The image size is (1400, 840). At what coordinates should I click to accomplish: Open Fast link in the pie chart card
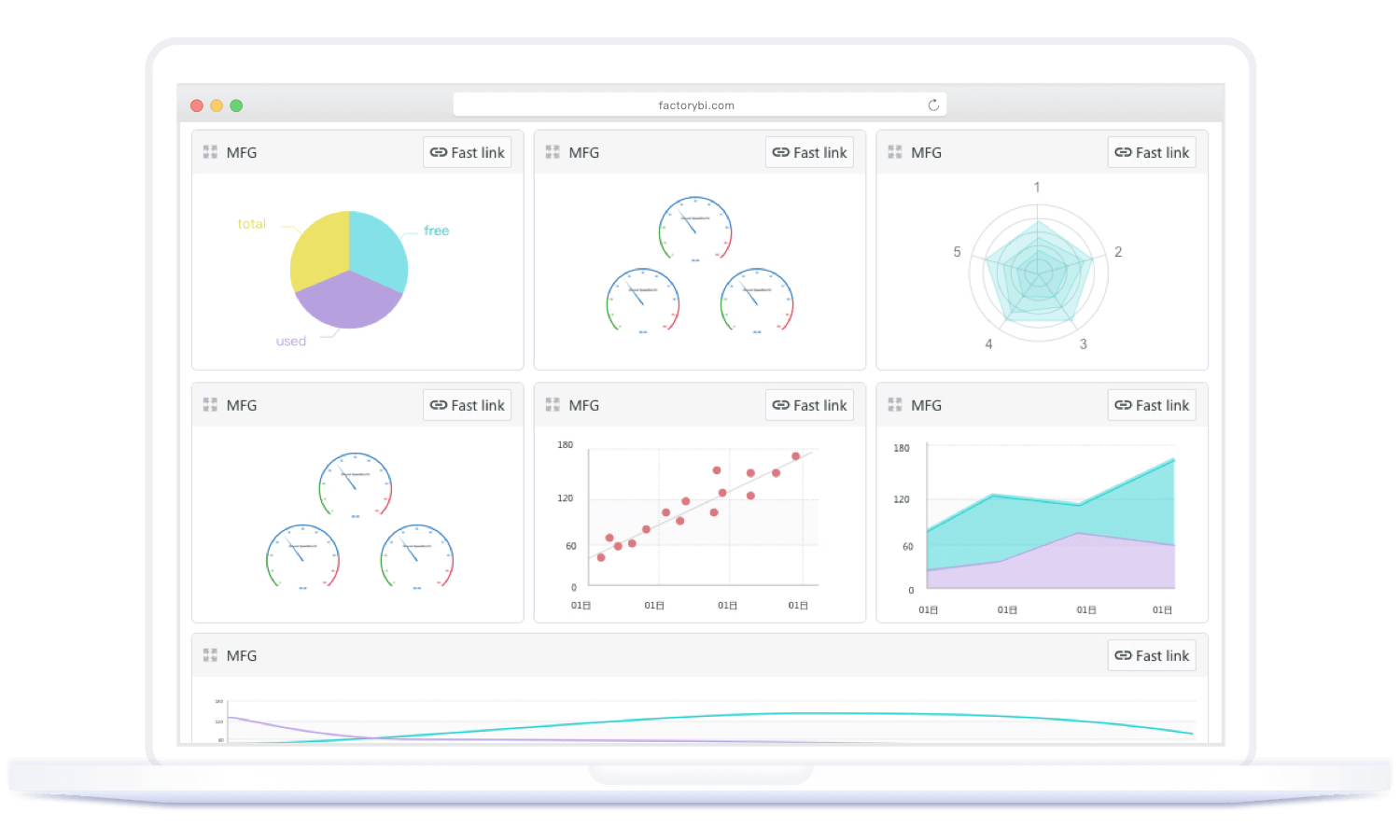[x=468, y=152]
